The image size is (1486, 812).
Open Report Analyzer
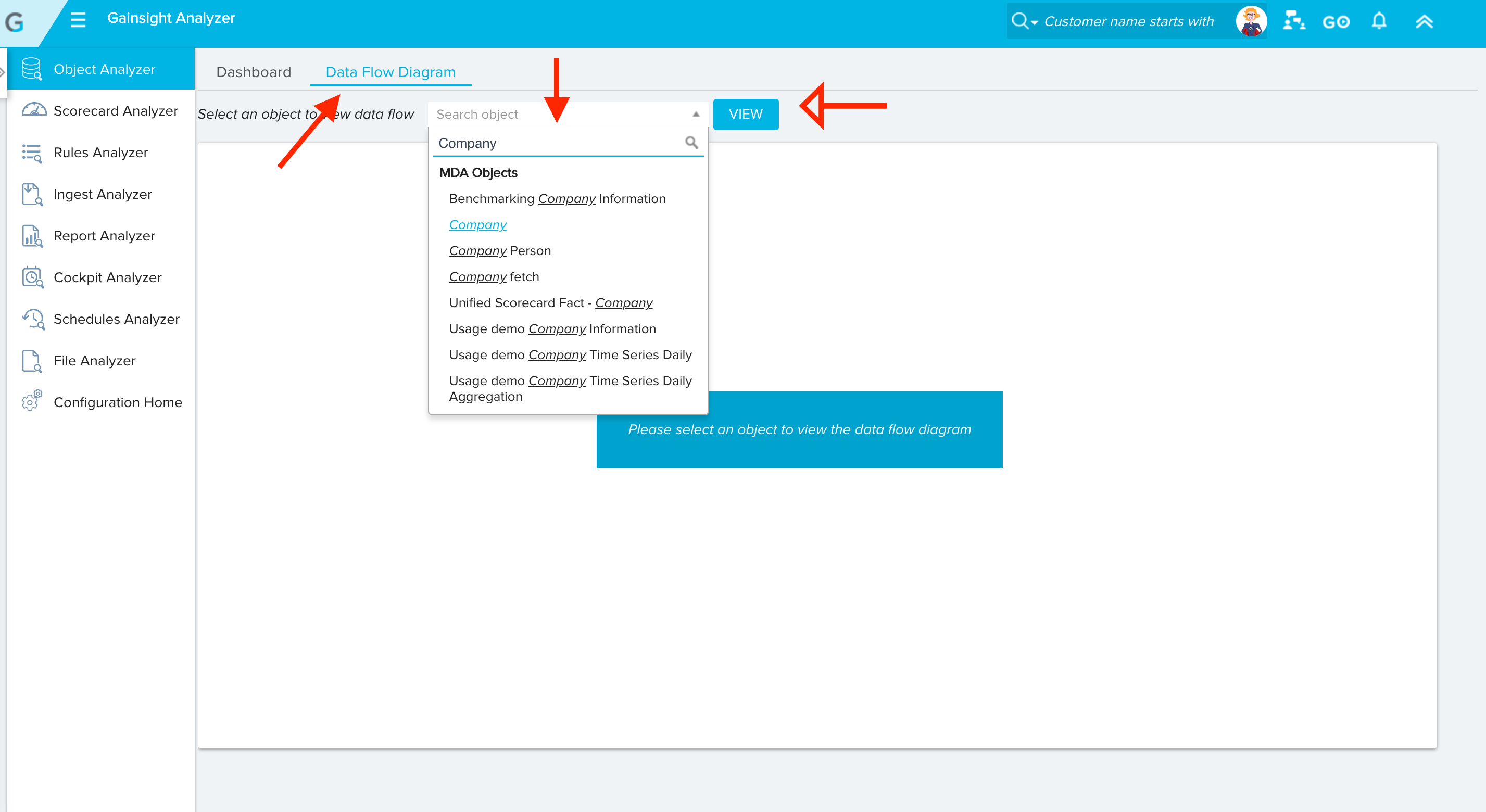click(x=102, y=235)
